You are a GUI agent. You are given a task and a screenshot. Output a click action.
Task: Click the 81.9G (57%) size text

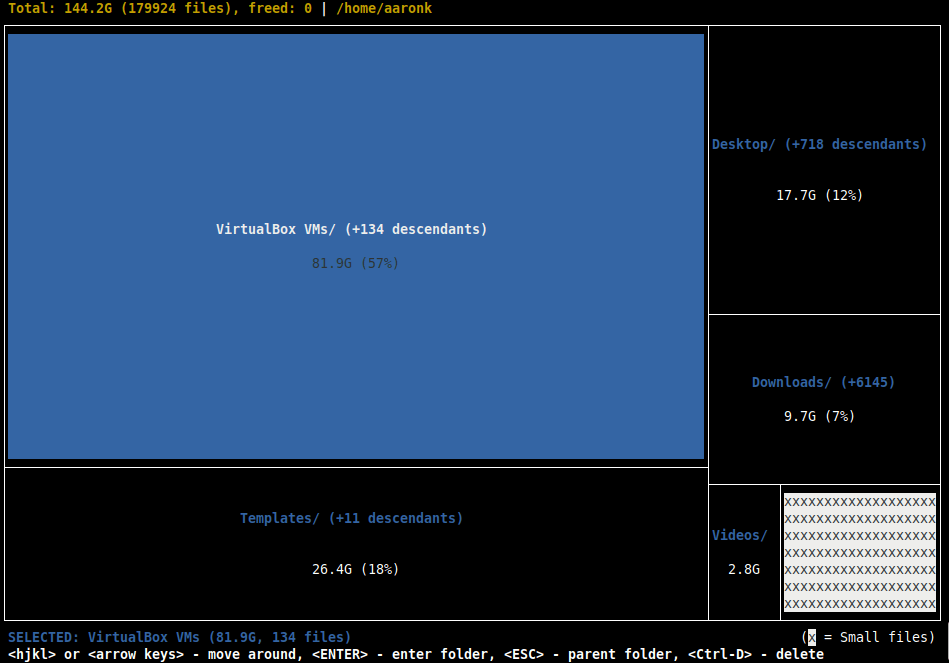pyautogui.click(x=355, y=263)
